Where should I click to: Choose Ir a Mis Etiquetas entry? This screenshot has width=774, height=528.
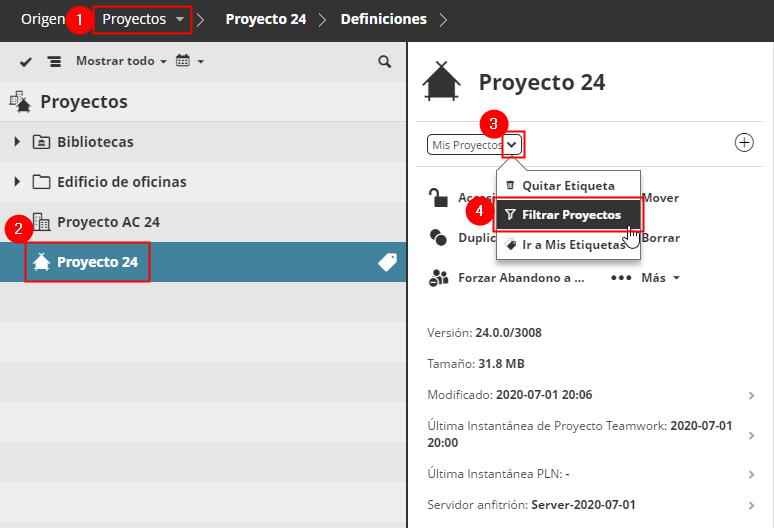568,245
